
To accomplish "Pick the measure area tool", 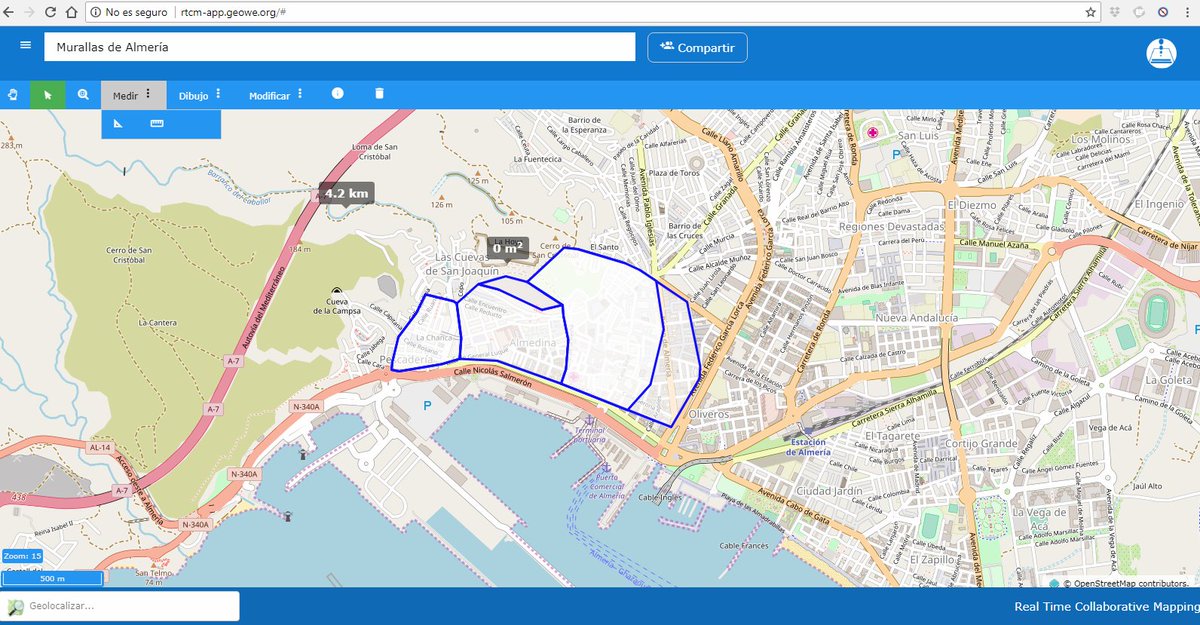I will tap(118, 124).
